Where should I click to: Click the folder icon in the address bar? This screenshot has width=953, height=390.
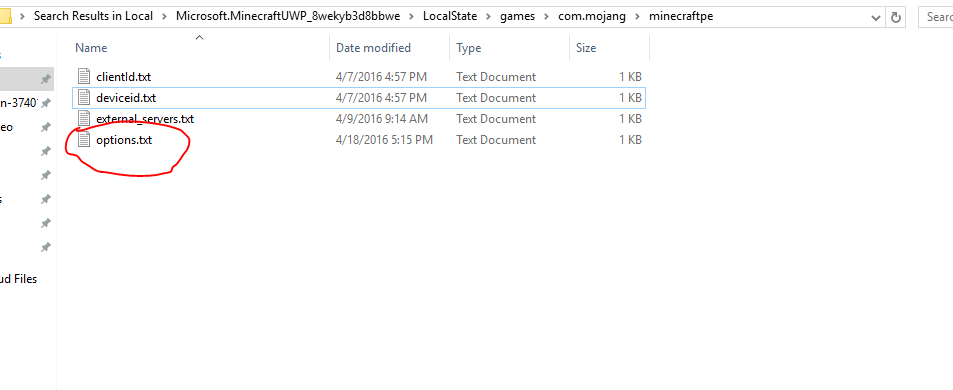pyautogui.click(x=5, y=16)
